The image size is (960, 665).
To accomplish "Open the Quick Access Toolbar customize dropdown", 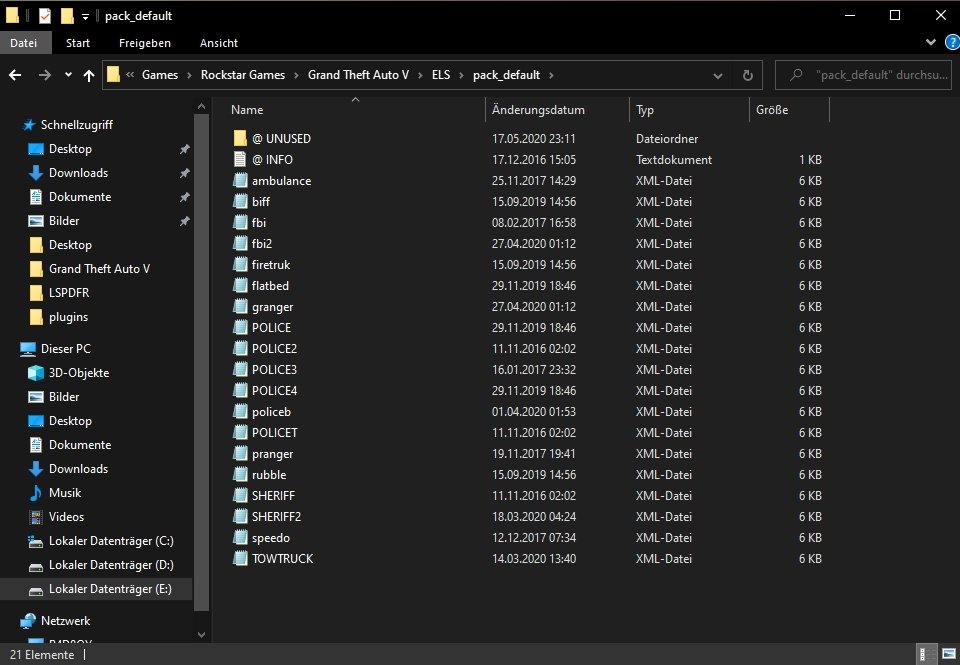I will click(86, 16).
